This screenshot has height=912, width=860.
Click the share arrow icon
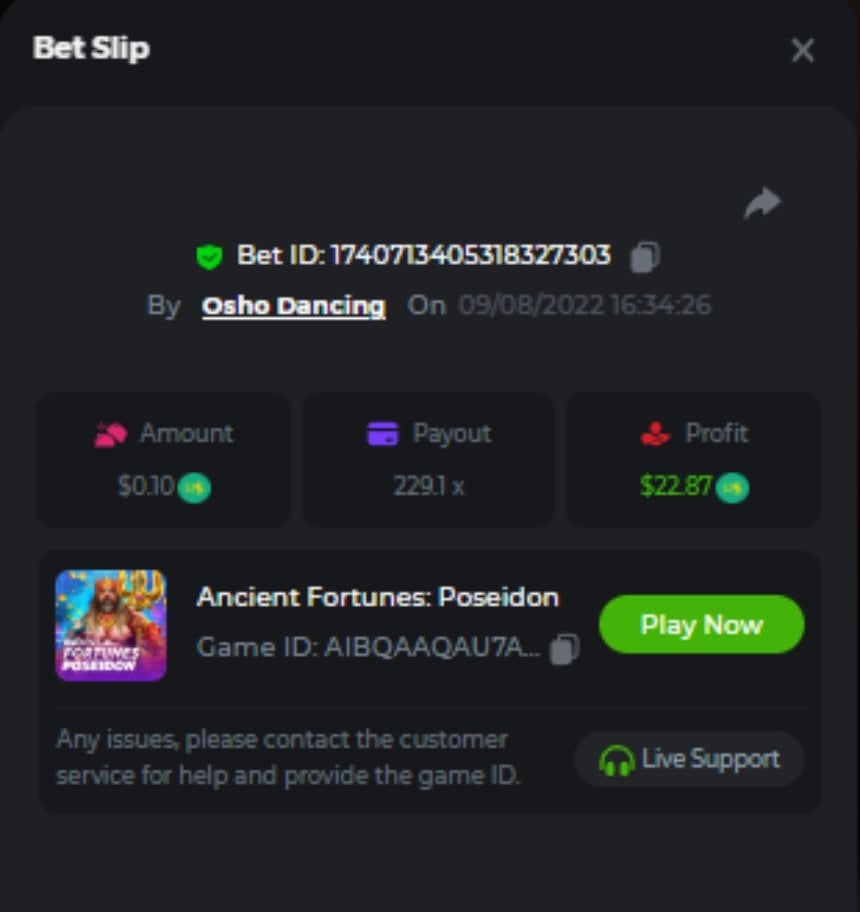click(x=762, y=203)
